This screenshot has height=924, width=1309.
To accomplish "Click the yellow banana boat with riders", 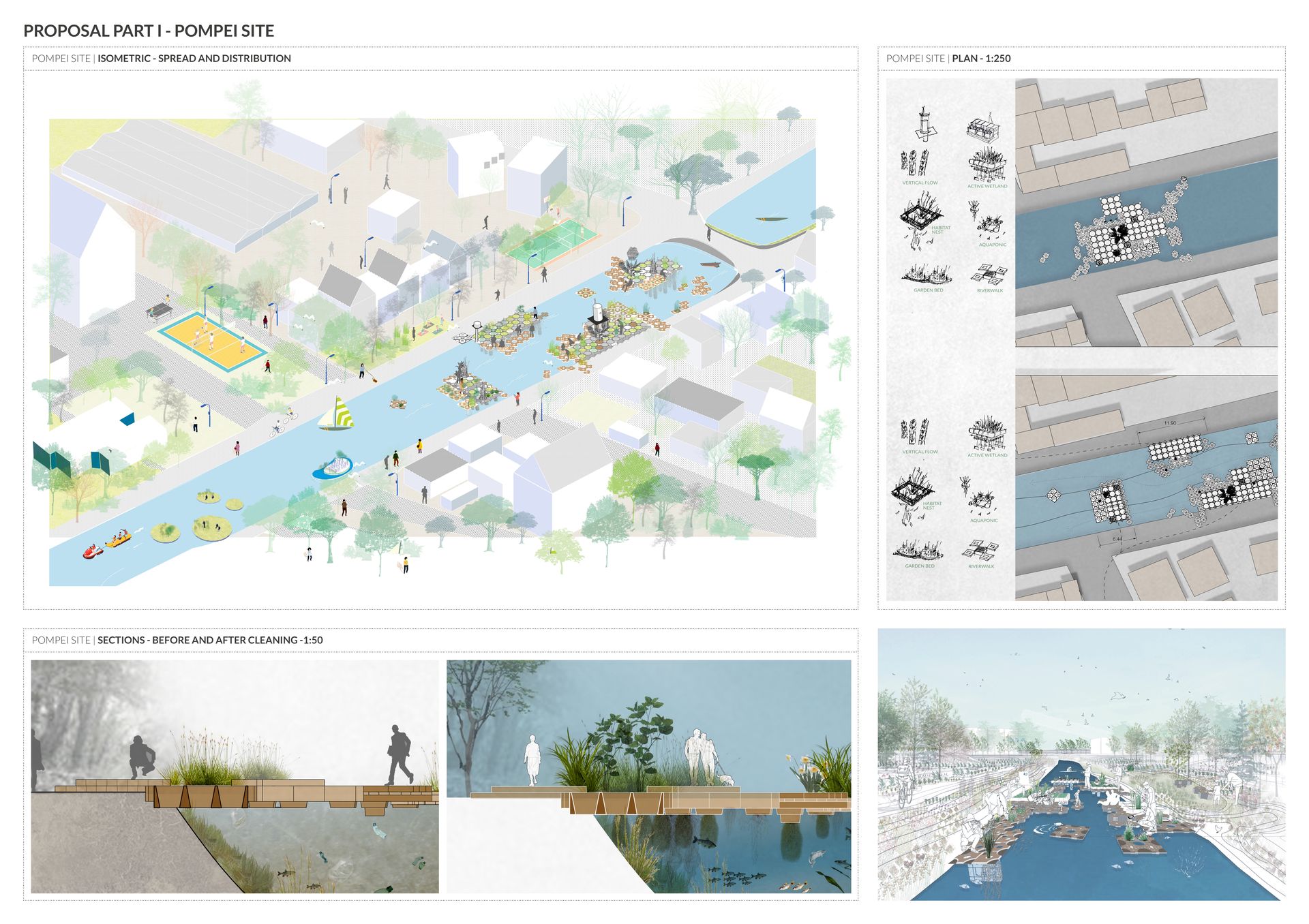I will [x=118, y=540].
